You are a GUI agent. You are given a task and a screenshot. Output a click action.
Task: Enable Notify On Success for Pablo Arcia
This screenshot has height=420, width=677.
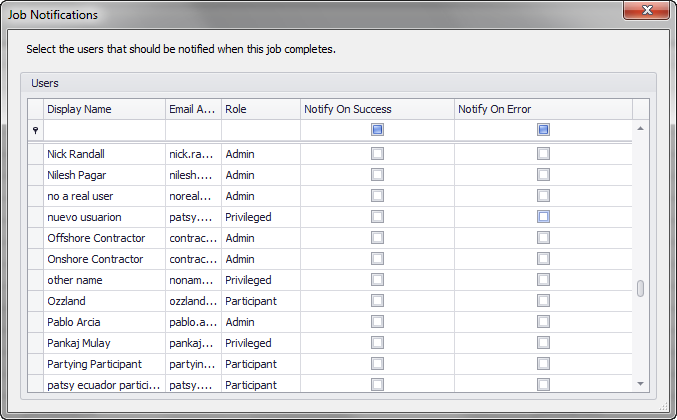click(377, 322)
